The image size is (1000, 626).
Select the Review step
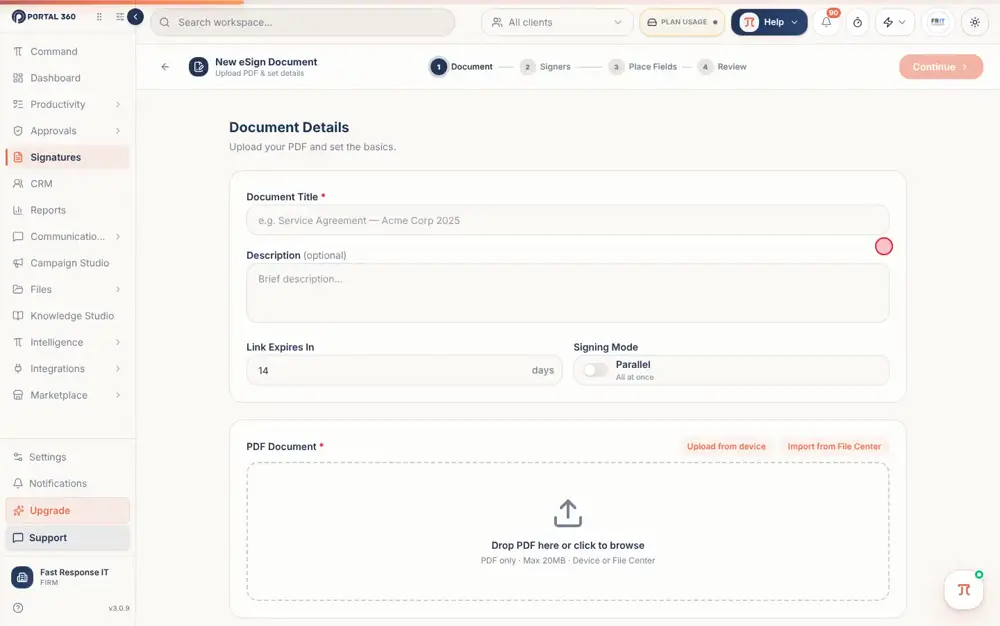723,67
